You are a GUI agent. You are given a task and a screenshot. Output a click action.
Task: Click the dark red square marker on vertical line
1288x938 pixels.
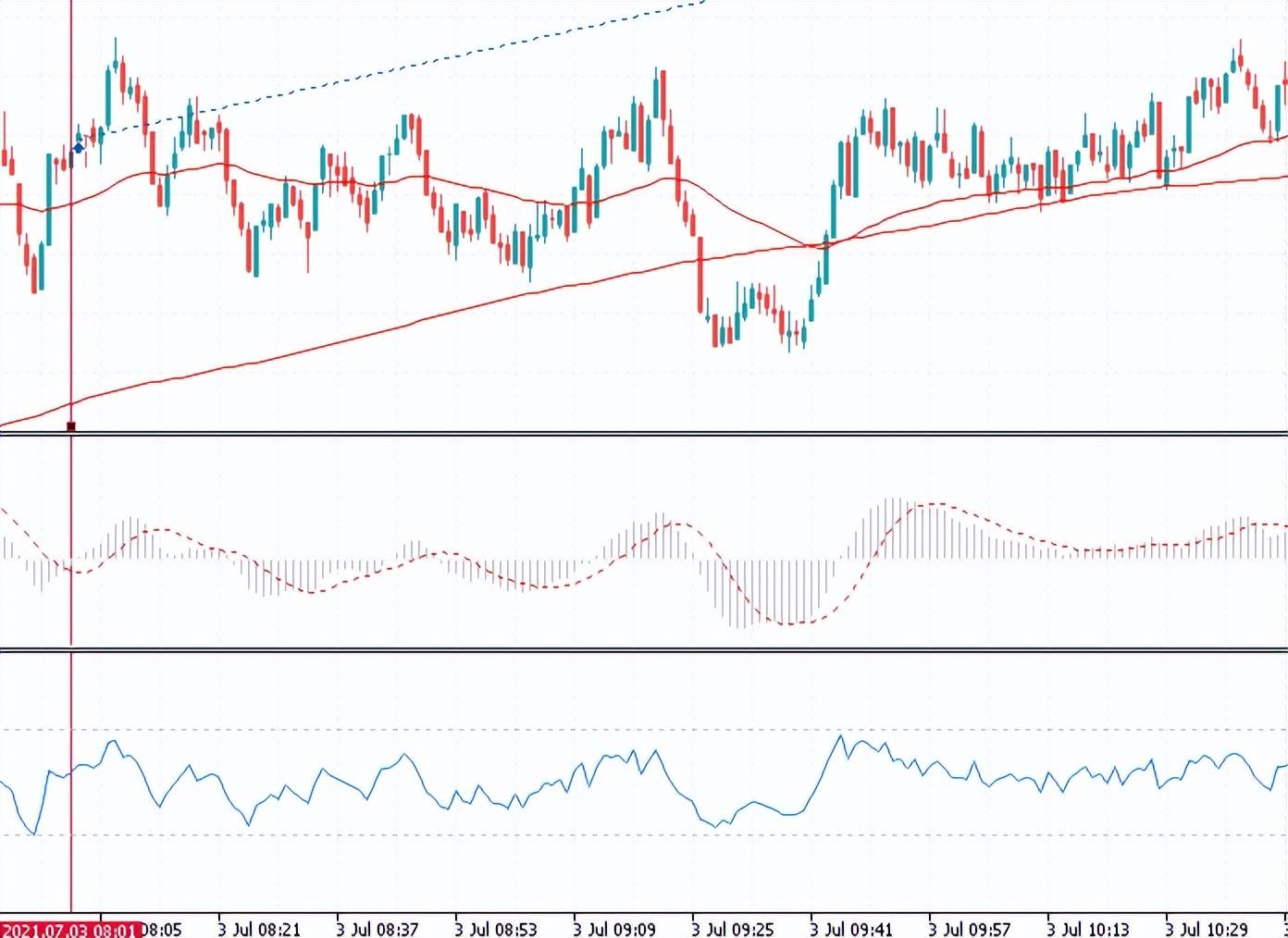coord(71,426)
